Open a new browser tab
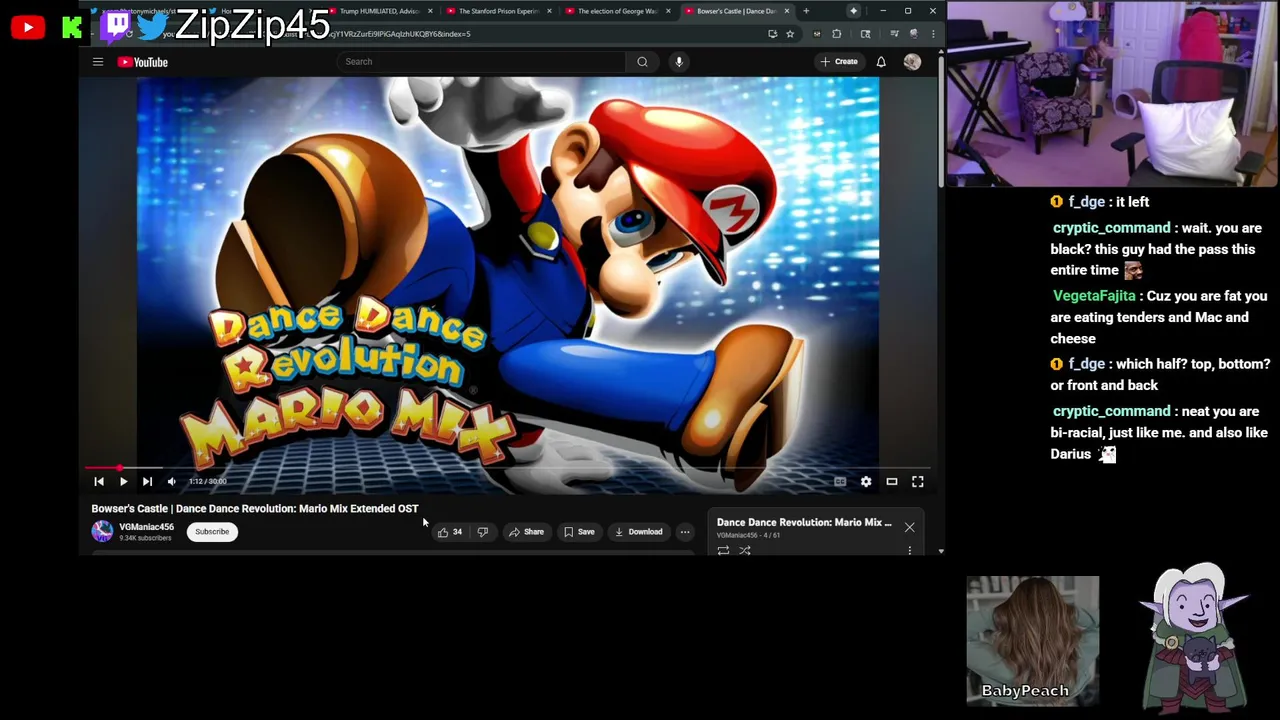This screenshot has width=1280, height=720. 806,11
